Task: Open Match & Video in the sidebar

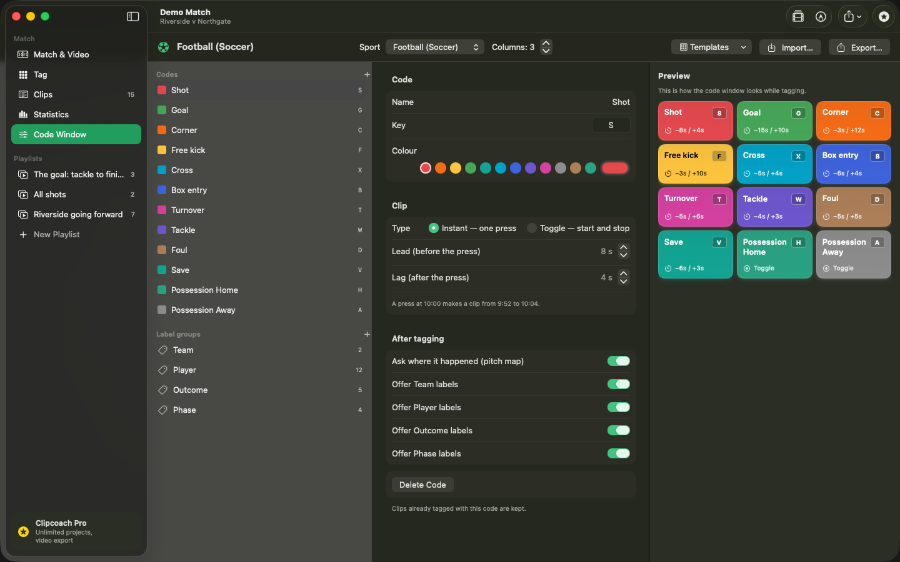Action: (x=76, y=55)
